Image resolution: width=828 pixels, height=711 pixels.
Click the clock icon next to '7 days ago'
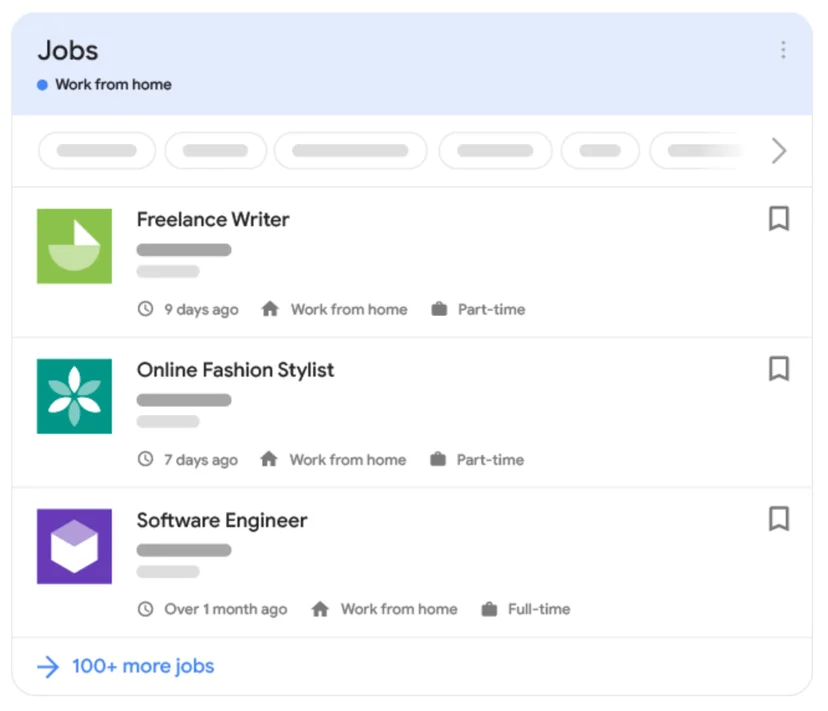click(x=145, y=459)
